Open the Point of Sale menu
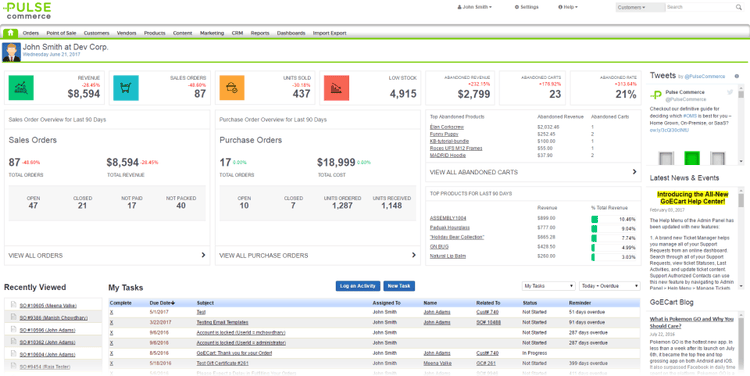Viewport: 750px width, 376px height. point(61,33)
